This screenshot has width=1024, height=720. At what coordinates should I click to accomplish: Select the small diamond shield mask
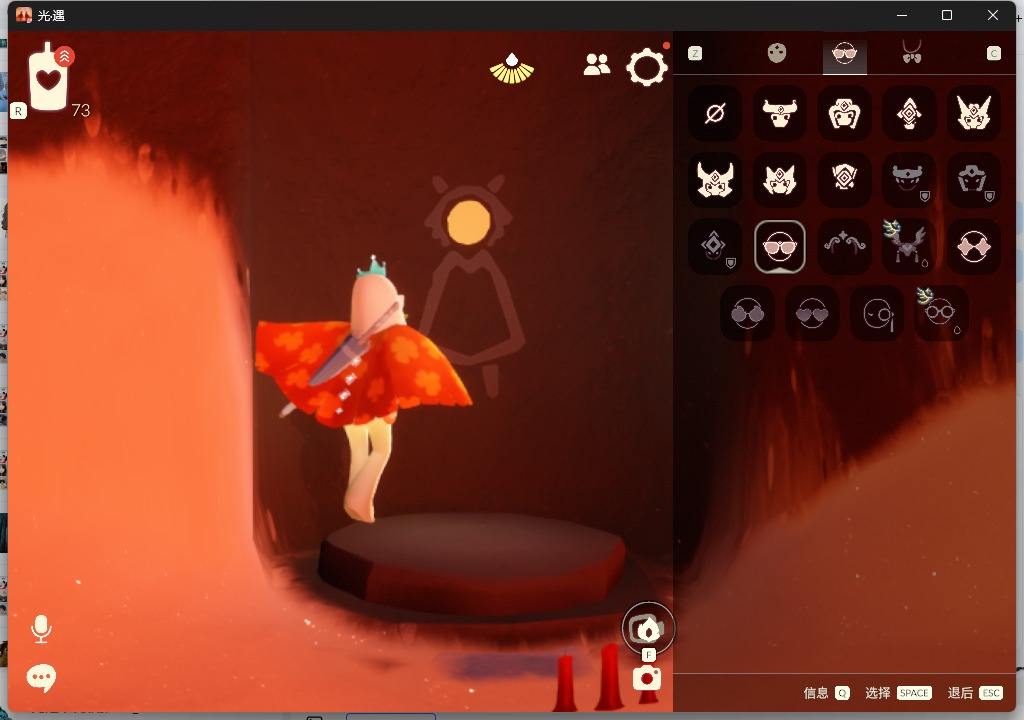pos(844,180)
